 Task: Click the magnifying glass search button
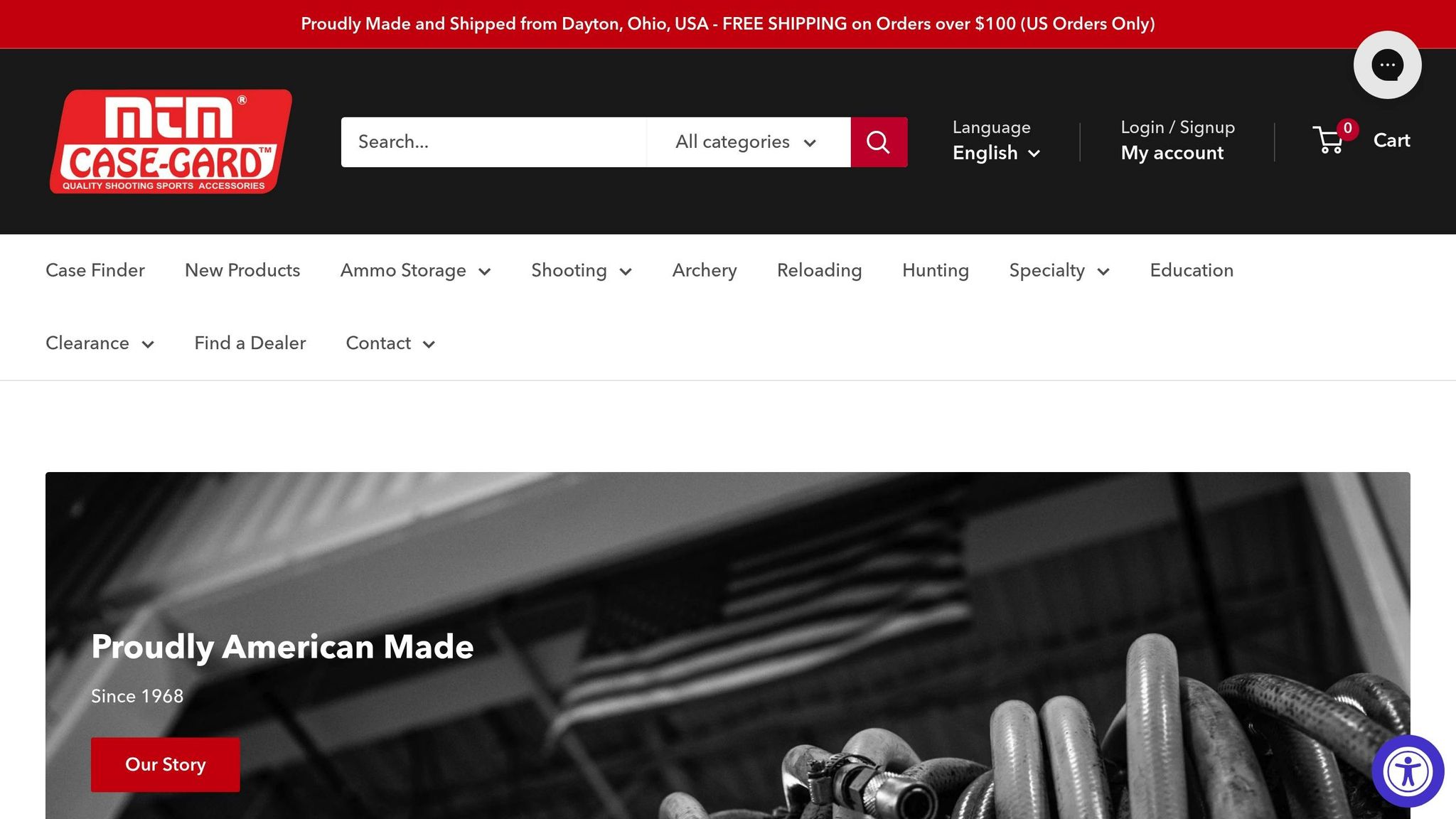(878, 142)
